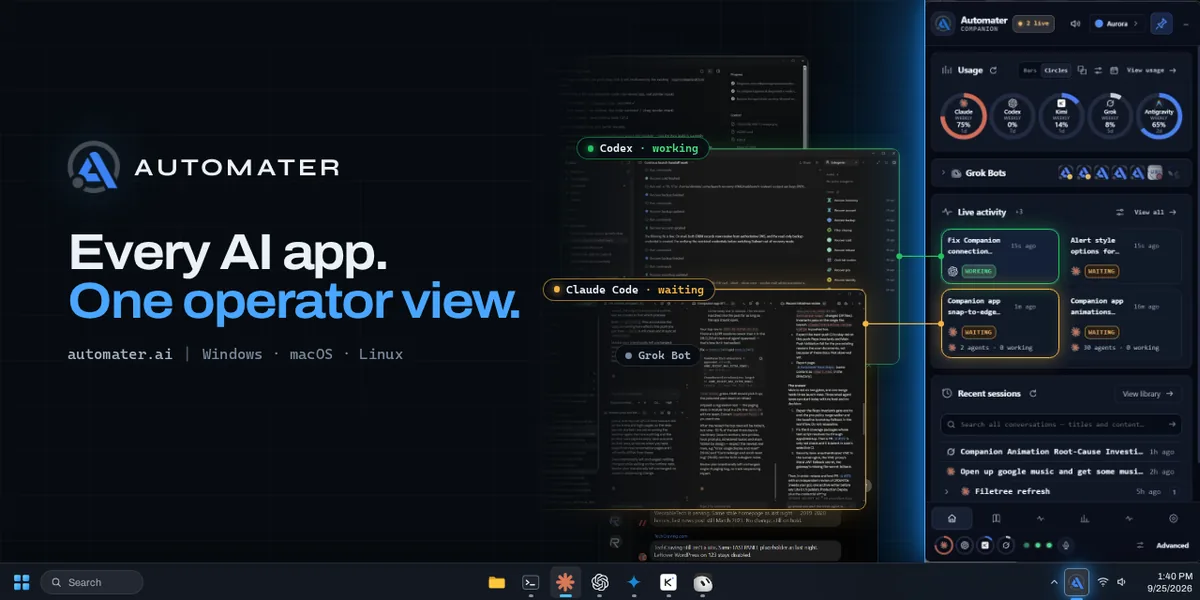Click the Codex working label tag

click(x=644, y=148)
